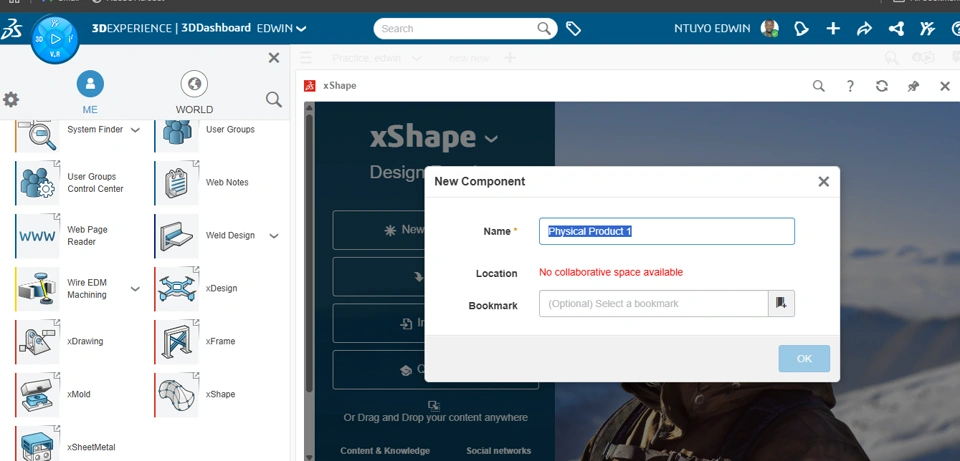Open the xFrame app icon

[x=176, y=342]
